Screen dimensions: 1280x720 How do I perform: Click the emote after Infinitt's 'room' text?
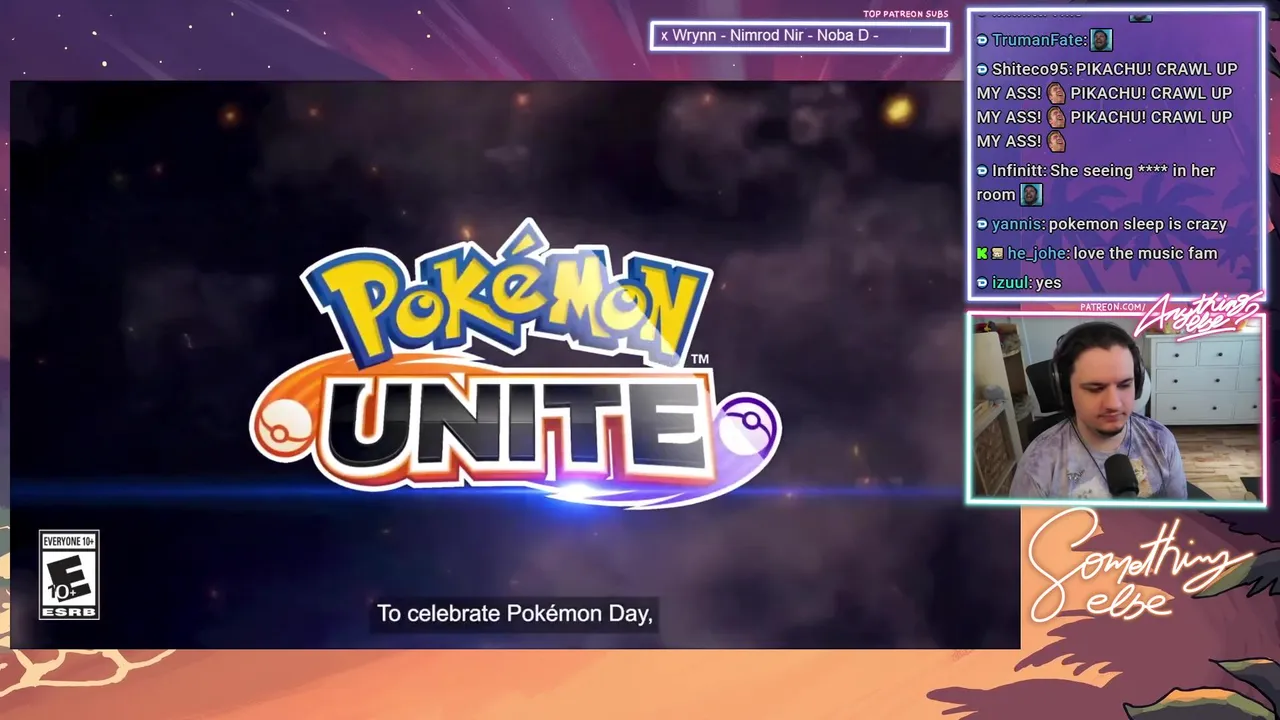[x=1031, y=195]
